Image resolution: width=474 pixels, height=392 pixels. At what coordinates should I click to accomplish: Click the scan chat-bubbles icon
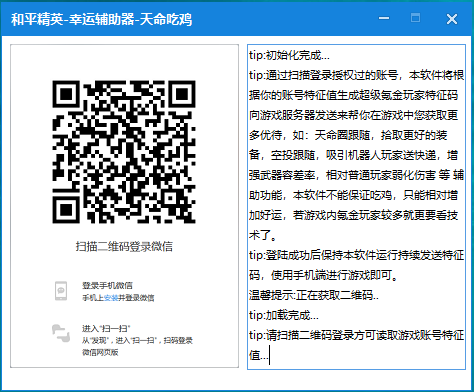61,333
